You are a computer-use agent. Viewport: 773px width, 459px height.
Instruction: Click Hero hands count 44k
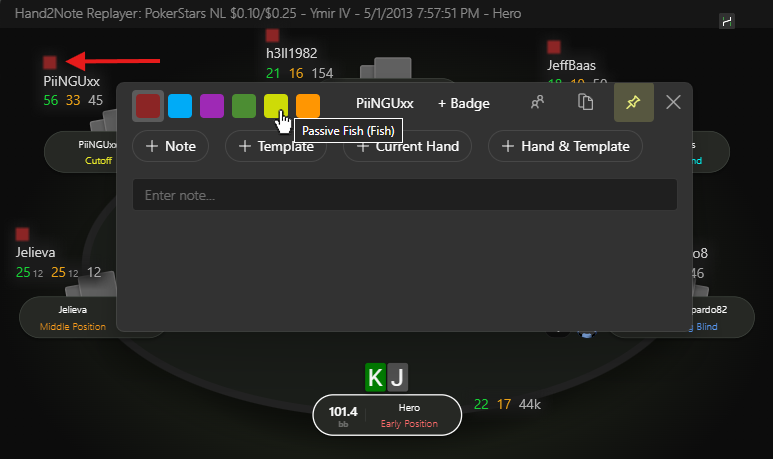click(530, 404)
